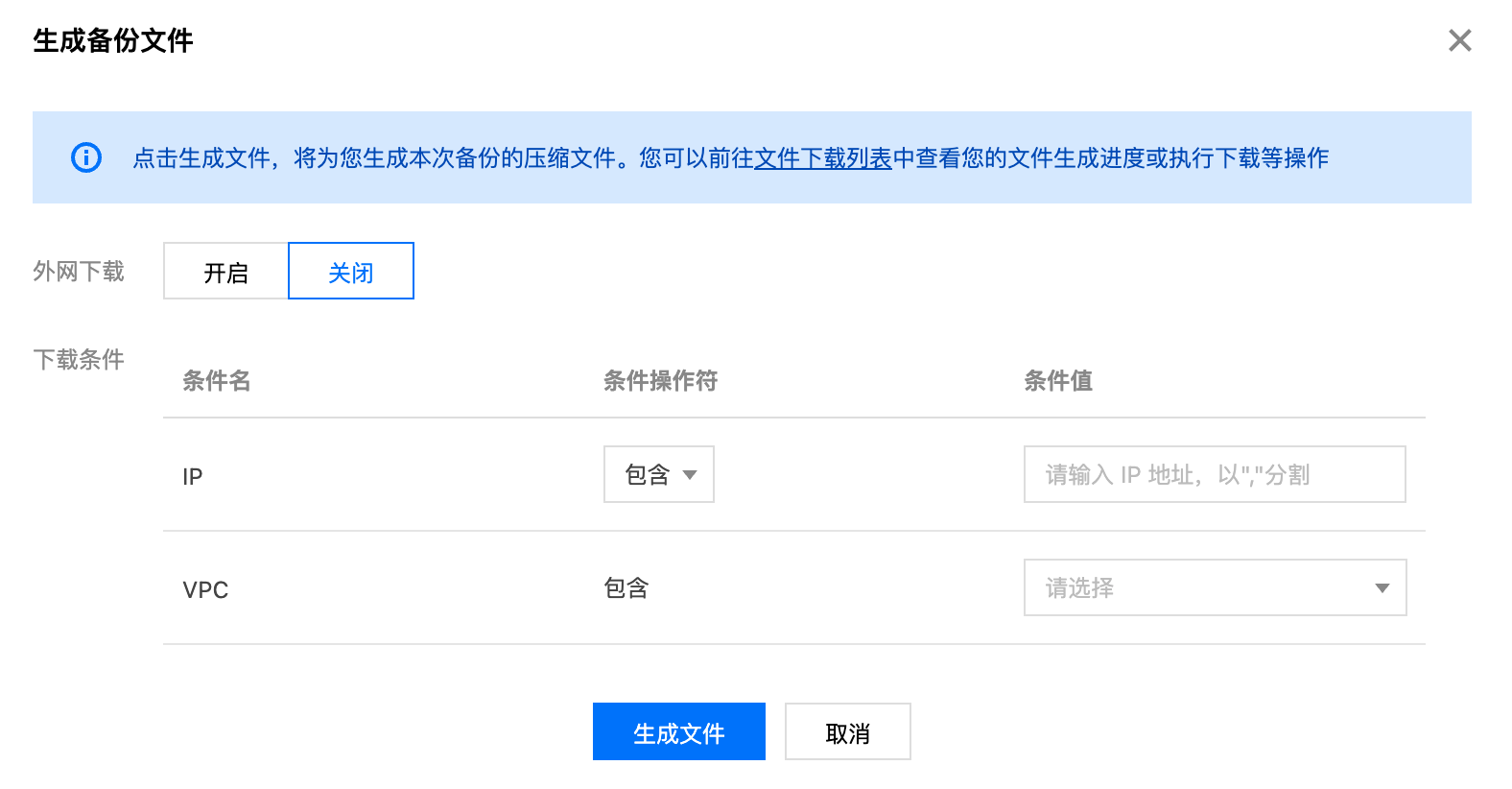Click the 条件操作符 column header

pyautogui.click(x=660, y=381)
